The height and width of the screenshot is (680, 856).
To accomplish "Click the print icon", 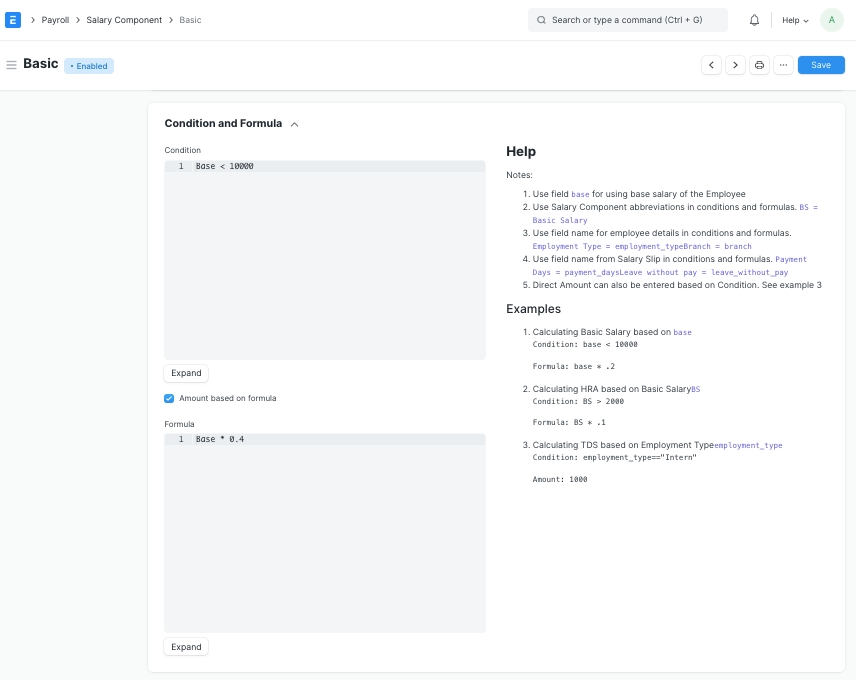I will coord(759,65).
